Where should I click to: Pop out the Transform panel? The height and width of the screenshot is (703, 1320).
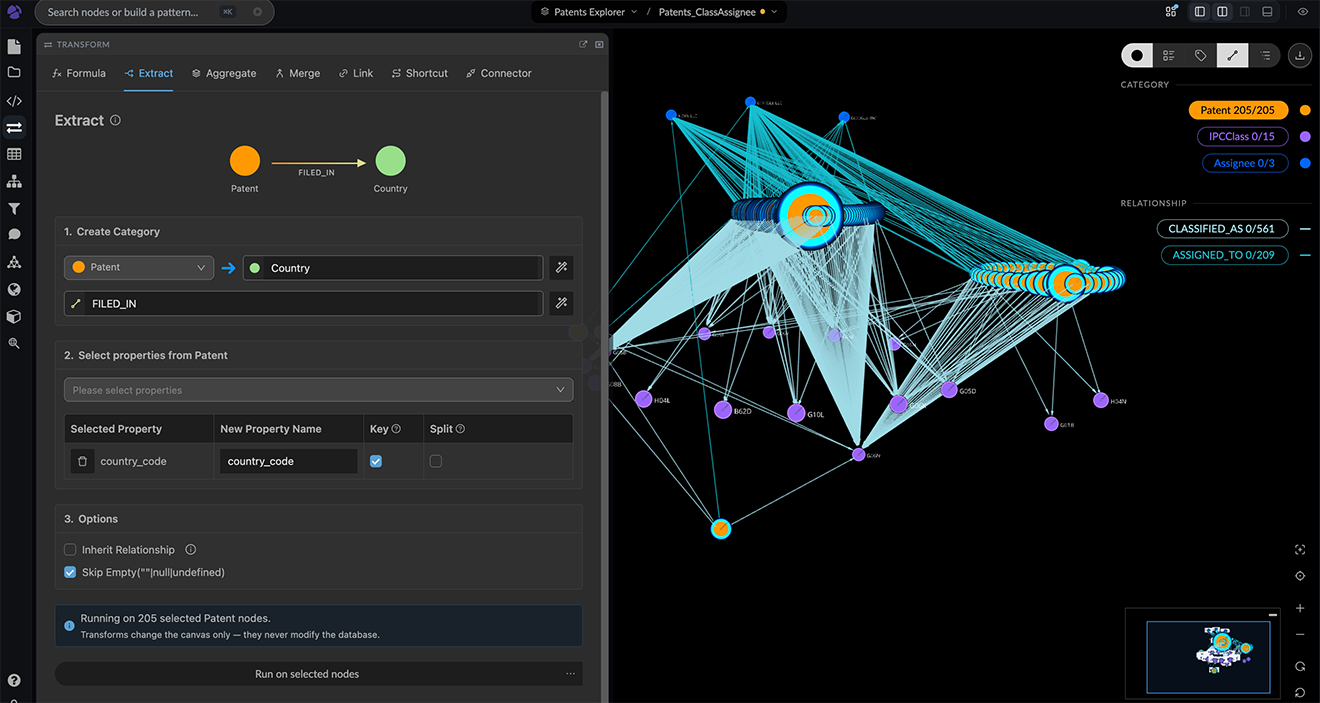tap(583, 44)
